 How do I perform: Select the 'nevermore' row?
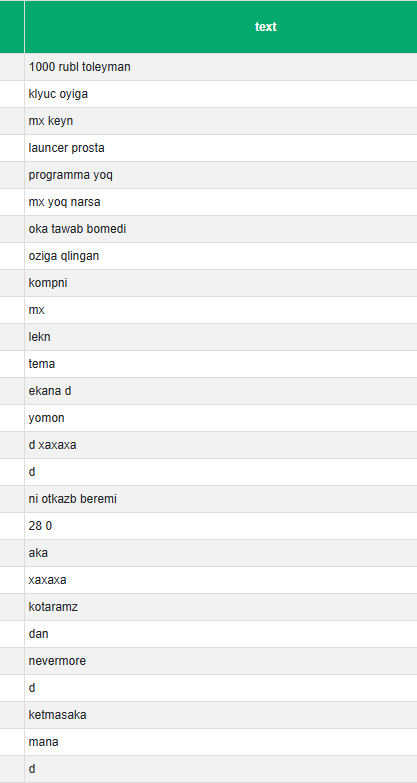pyautogui.click(x=221, y=660)
